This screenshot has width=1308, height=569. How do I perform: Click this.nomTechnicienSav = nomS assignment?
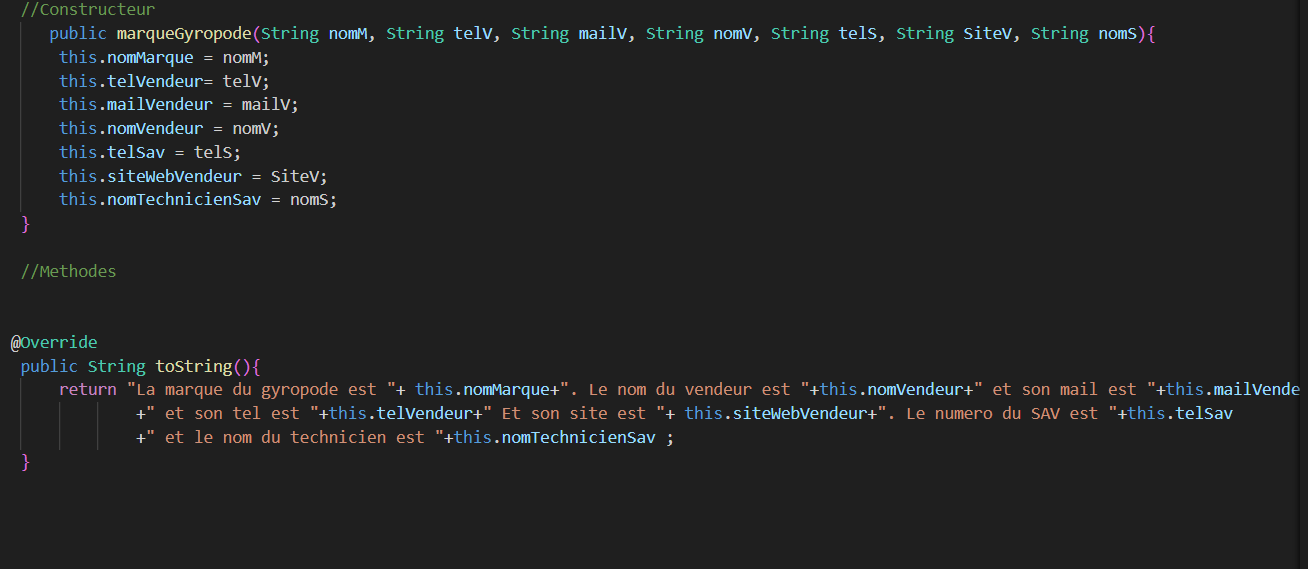[198, 199]
